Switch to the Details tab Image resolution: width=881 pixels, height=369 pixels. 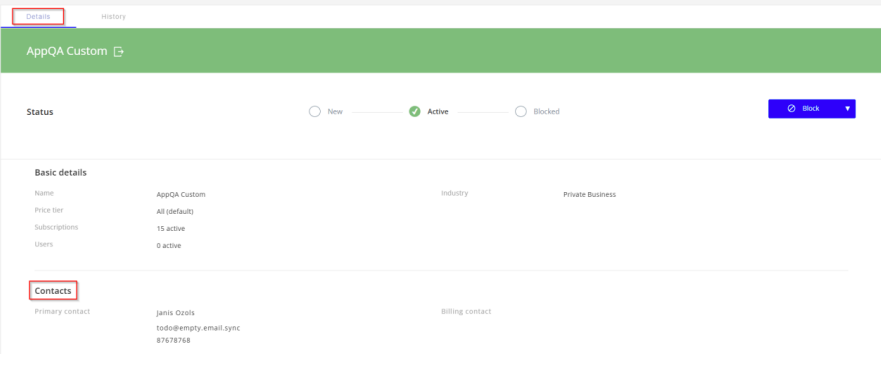(x=38, y=17)
